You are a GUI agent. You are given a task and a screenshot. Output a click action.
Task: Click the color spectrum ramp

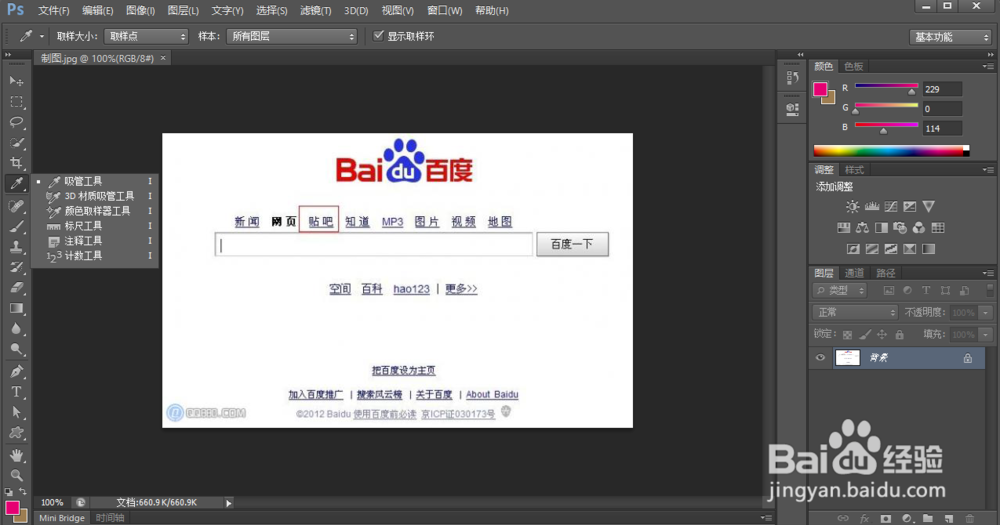[x=891, y=151]
